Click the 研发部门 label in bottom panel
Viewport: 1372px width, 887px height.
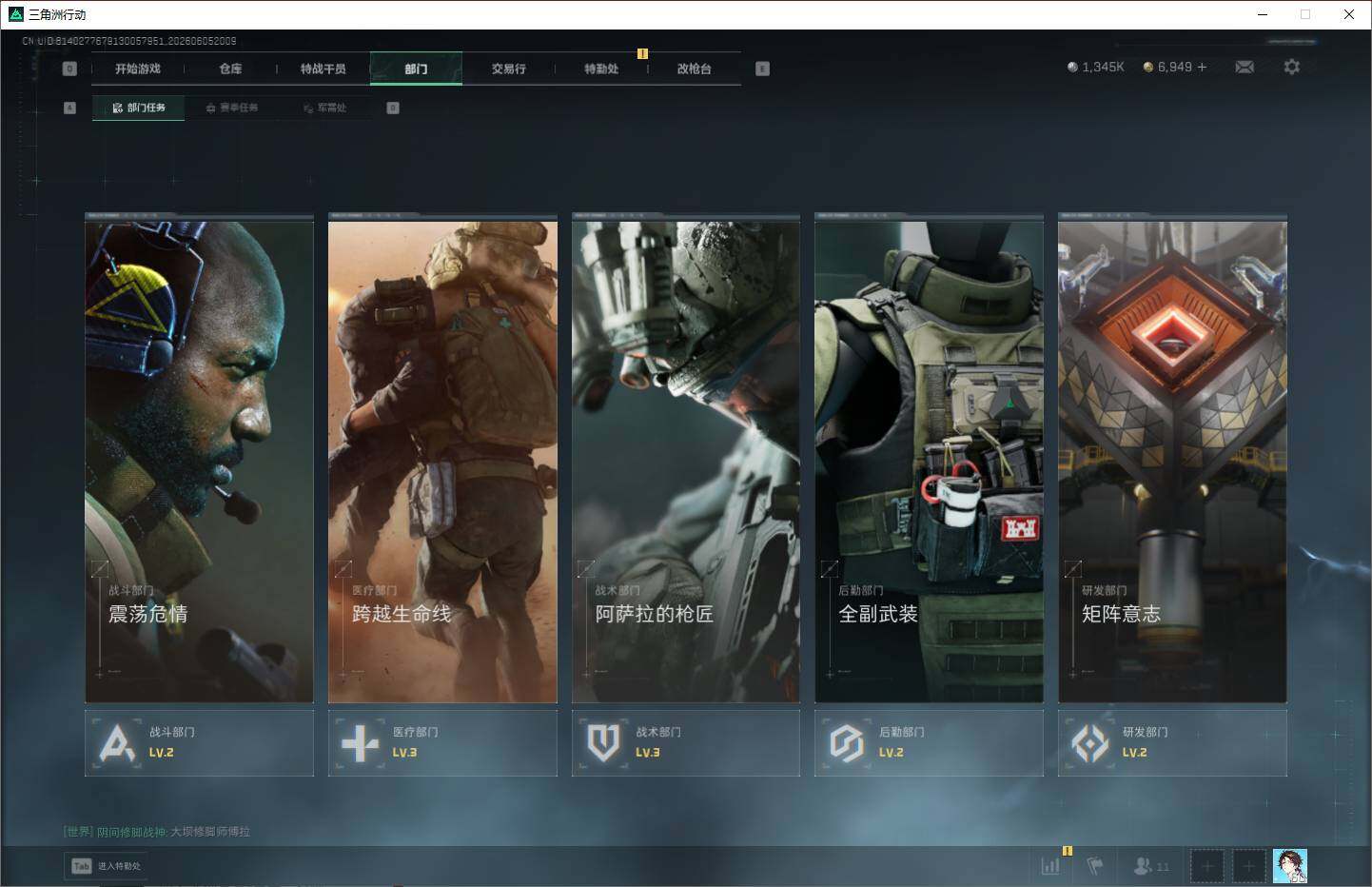1146,732
